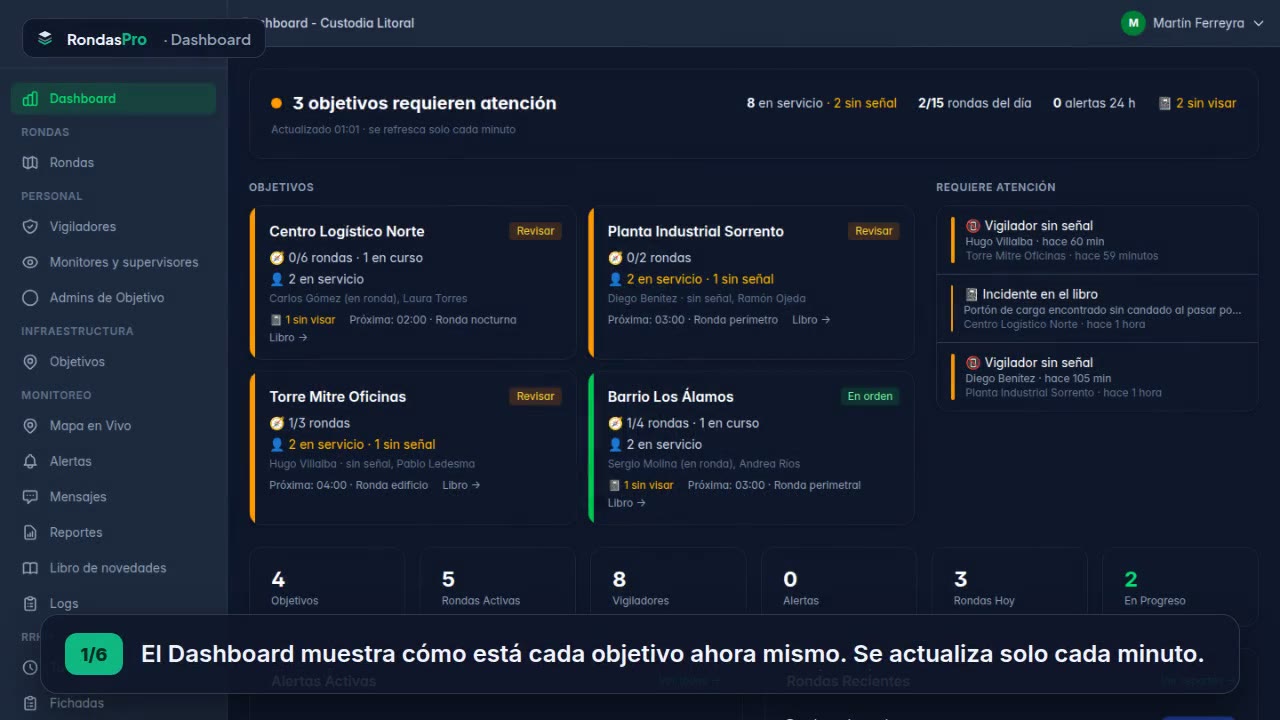
Task: Open Libro de novedades book icon
Action: [30, 567]
